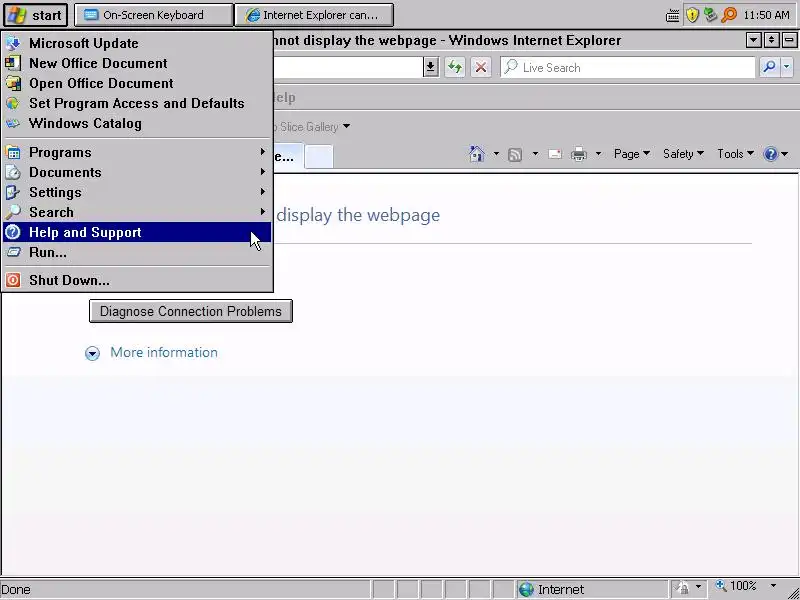This screenshot has width=800, height=600.
Task: Open the Slice Gallery dropdown arrow
Action: (346, 126)
